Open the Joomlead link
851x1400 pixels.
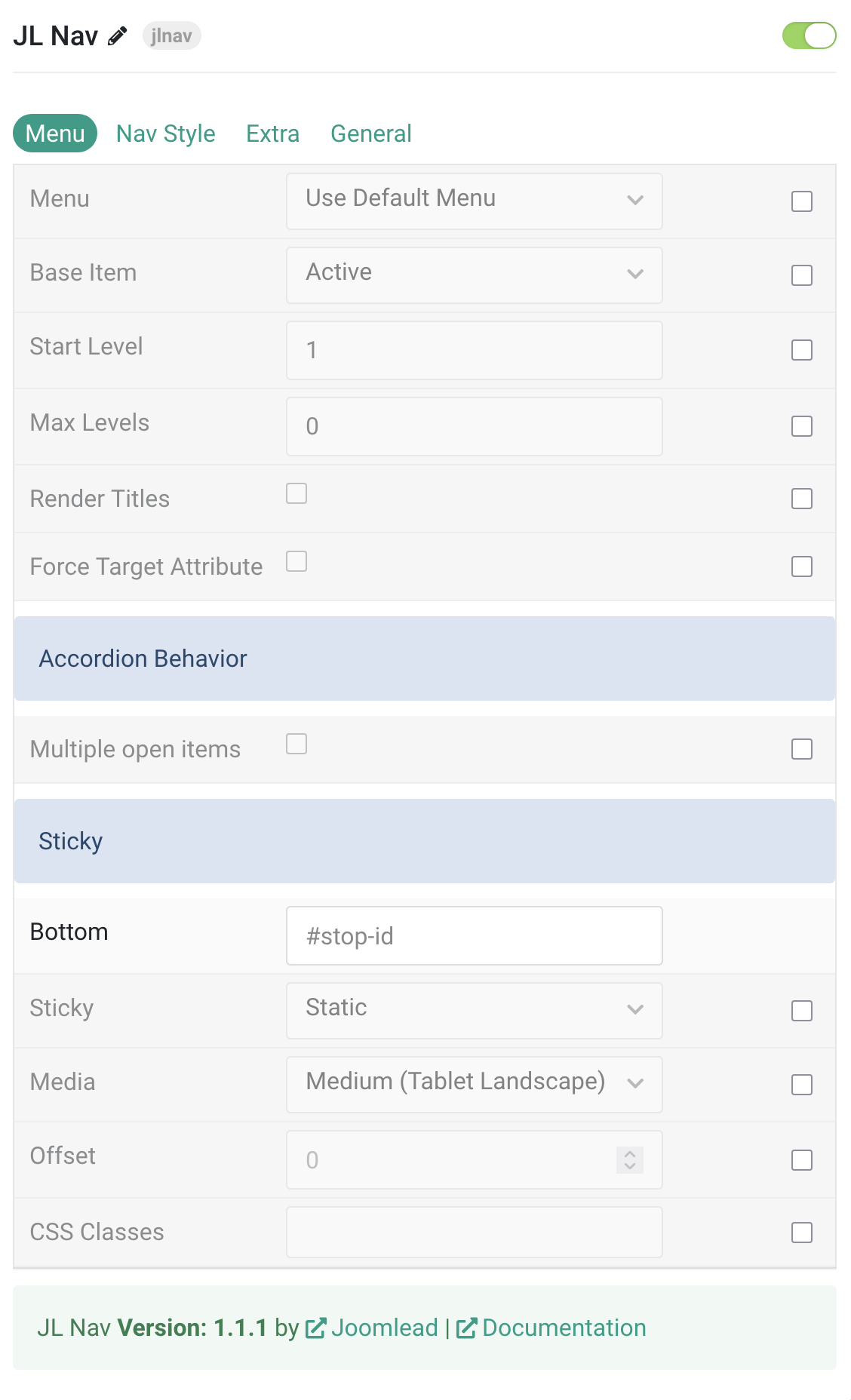point(385,1328)
